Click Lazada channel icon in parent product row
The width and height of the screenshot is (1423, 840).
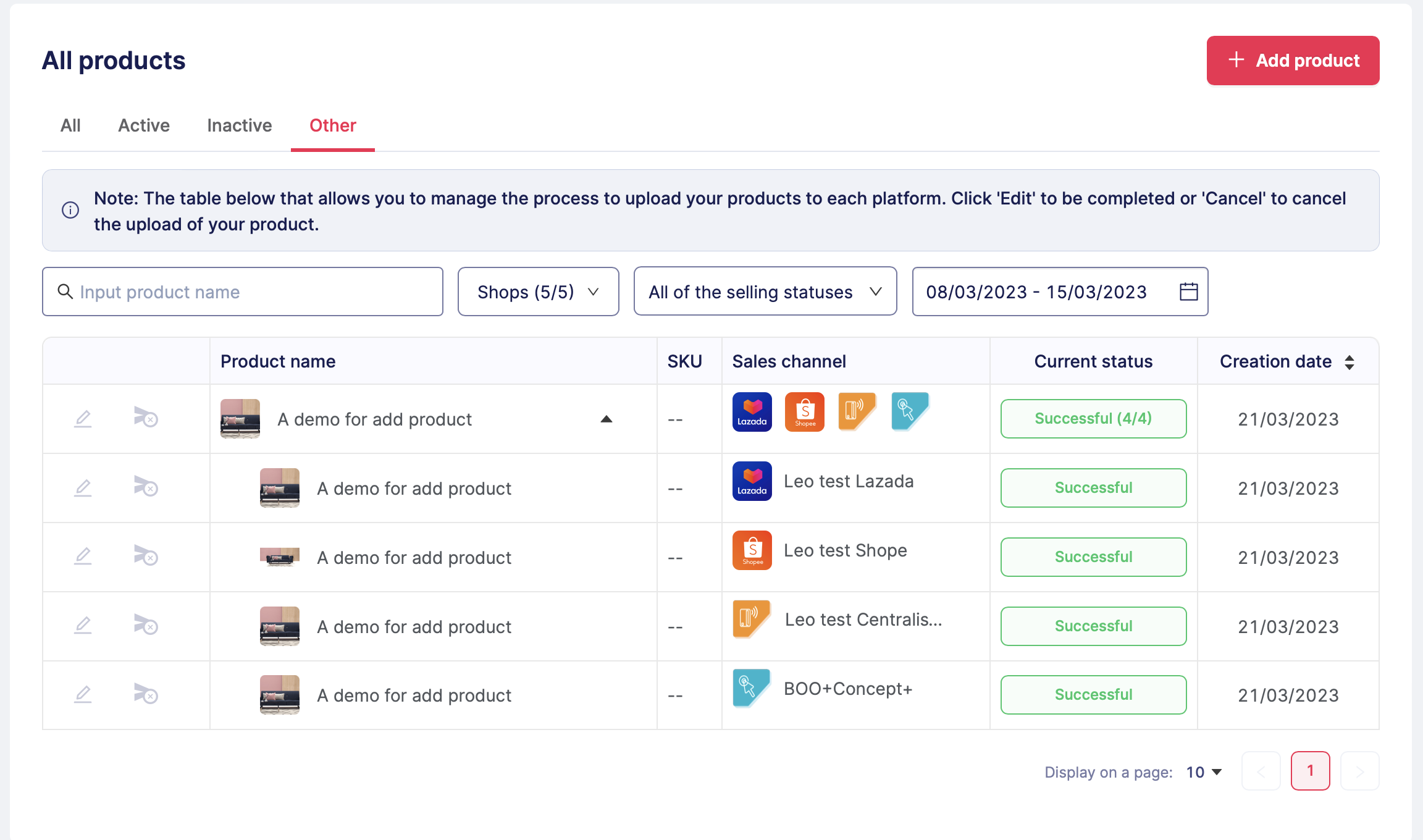(x=752, y=412)
